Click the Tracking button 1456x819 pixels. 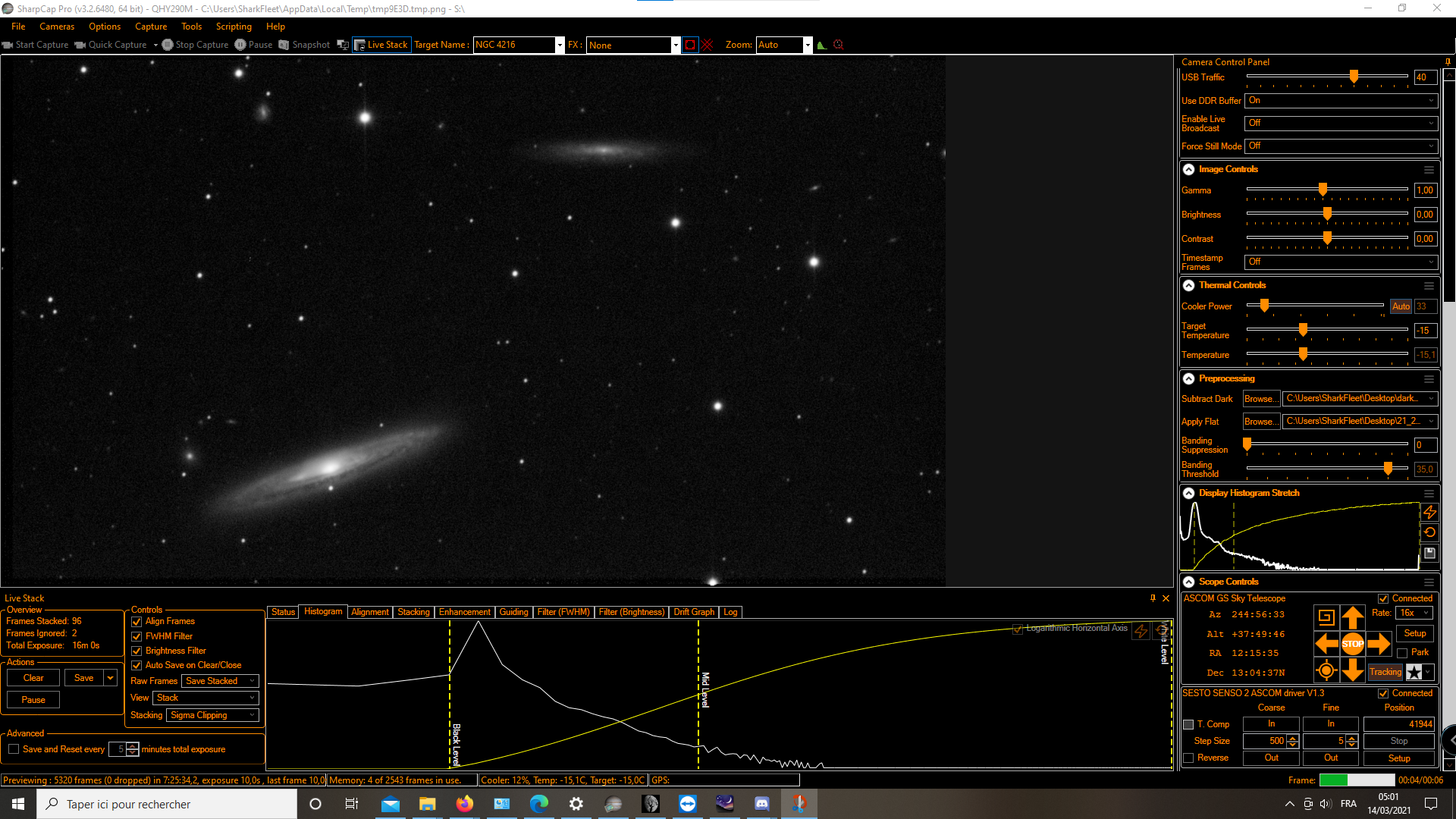click(1385, 672)
